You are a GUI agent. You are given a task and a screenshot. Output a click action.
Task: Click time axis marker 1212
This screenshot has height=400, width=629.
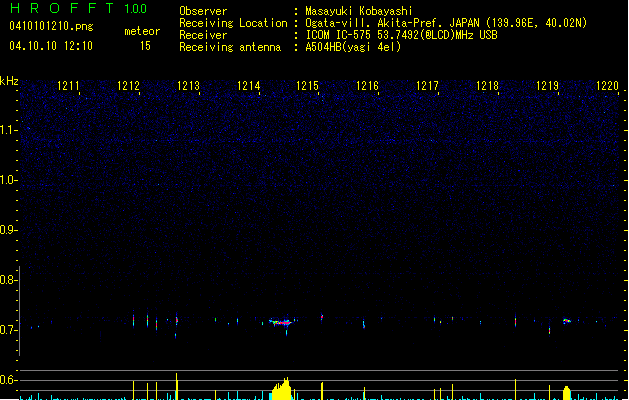pos(128,86)
